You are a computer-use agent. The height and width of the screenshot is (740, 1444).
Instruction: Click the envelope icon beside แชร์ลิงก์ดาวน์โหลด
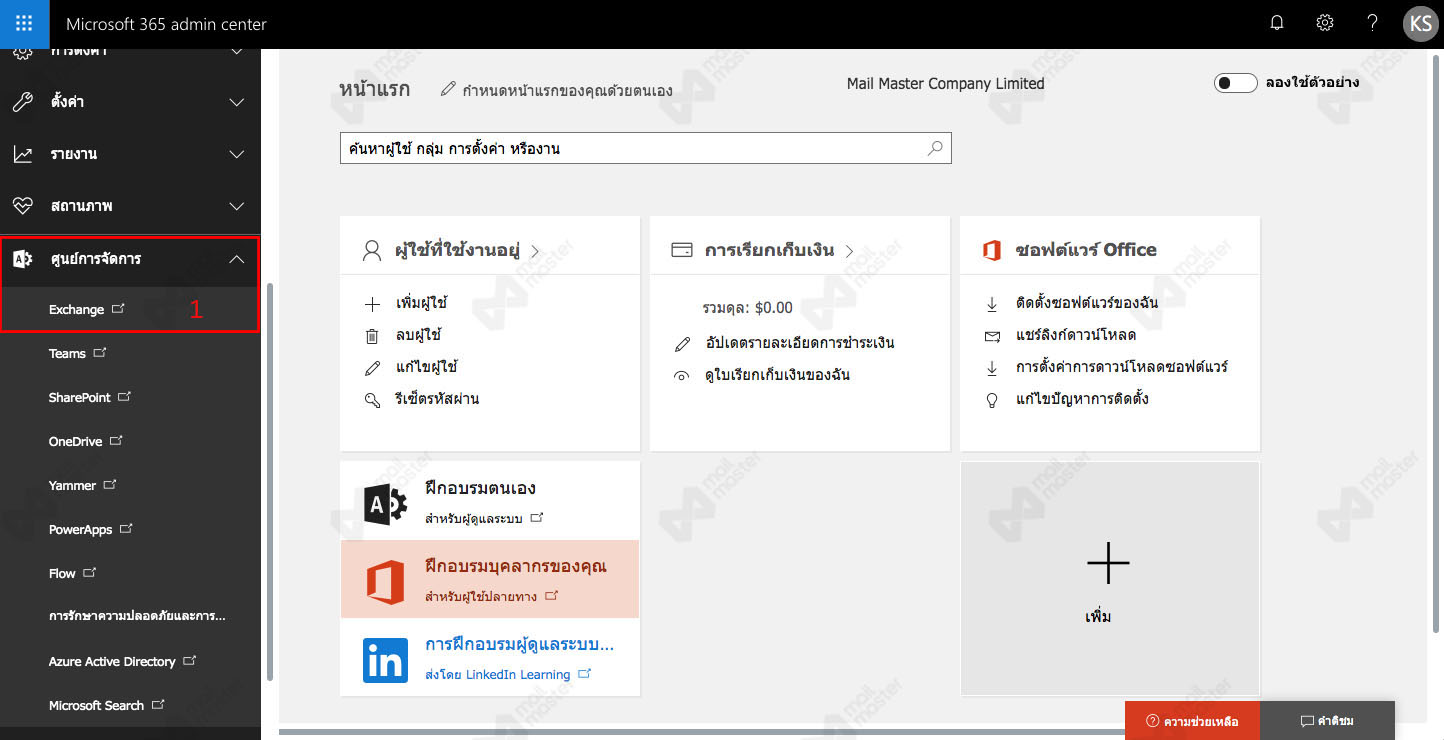(993, 335)
